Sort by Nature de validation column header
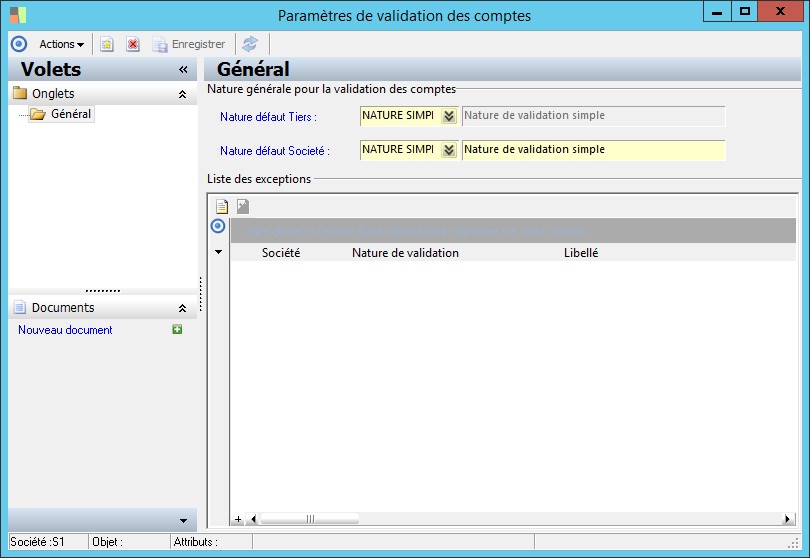The image size is (810, 558). coord(406,253)
